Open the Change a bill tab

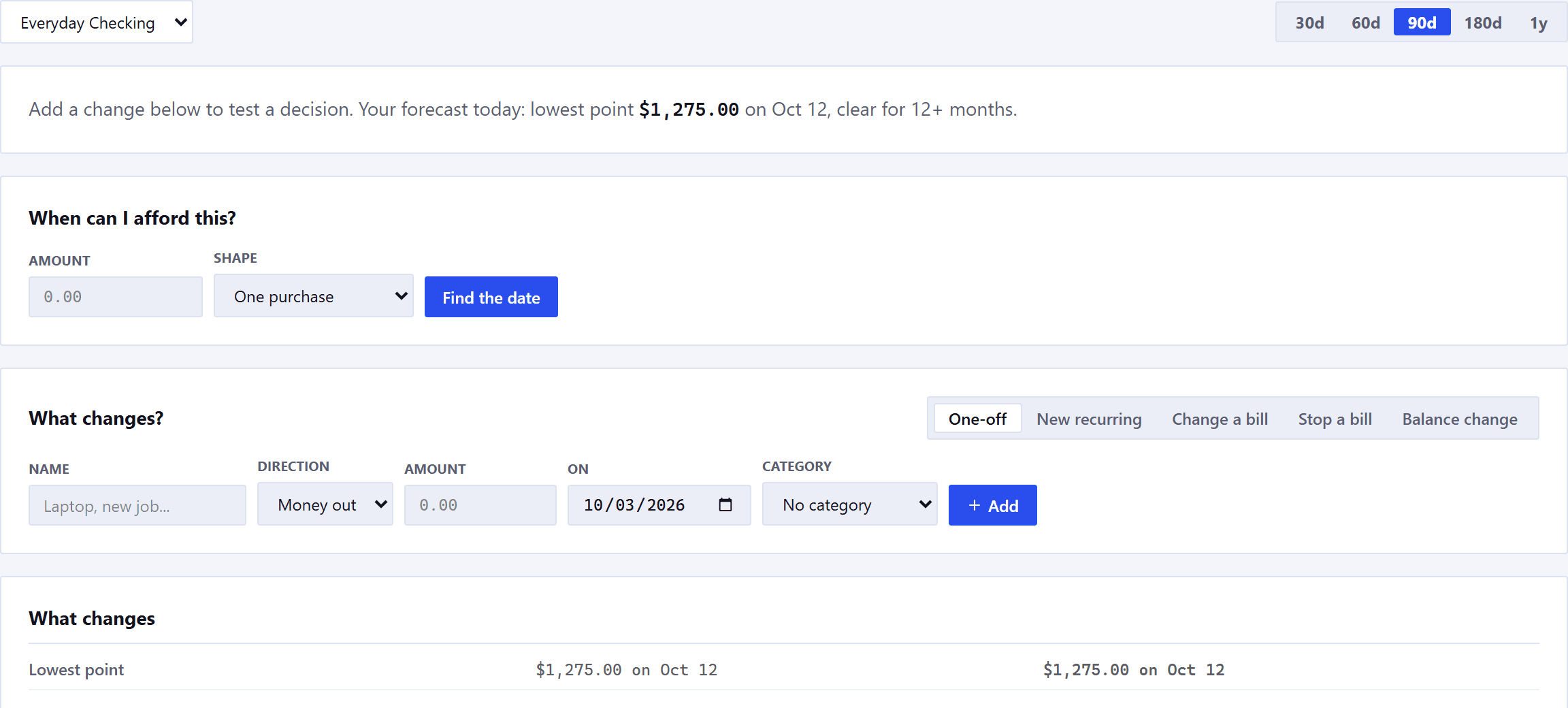tap(1220, 419)
